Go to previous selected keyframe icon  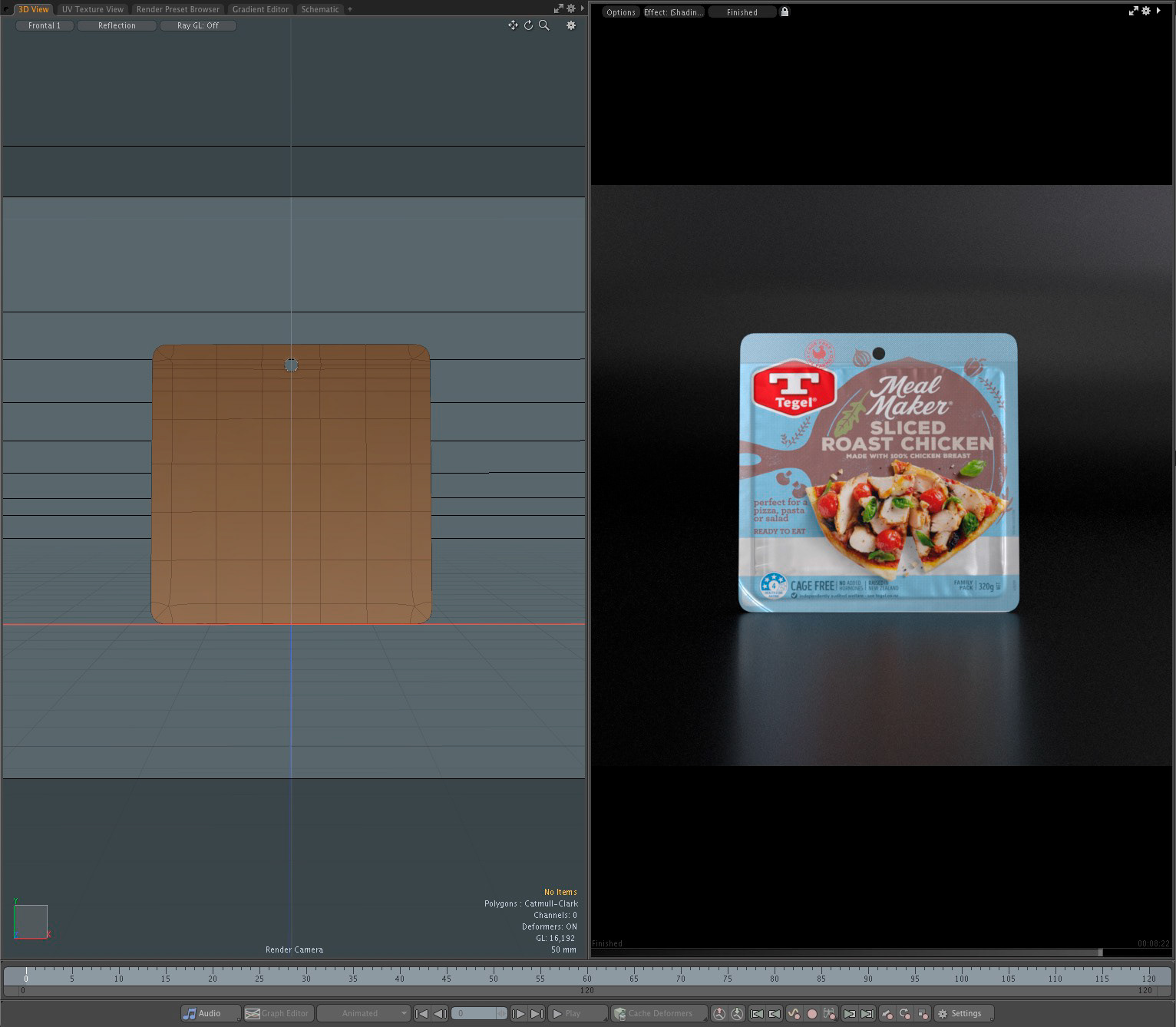(775, 1013)
